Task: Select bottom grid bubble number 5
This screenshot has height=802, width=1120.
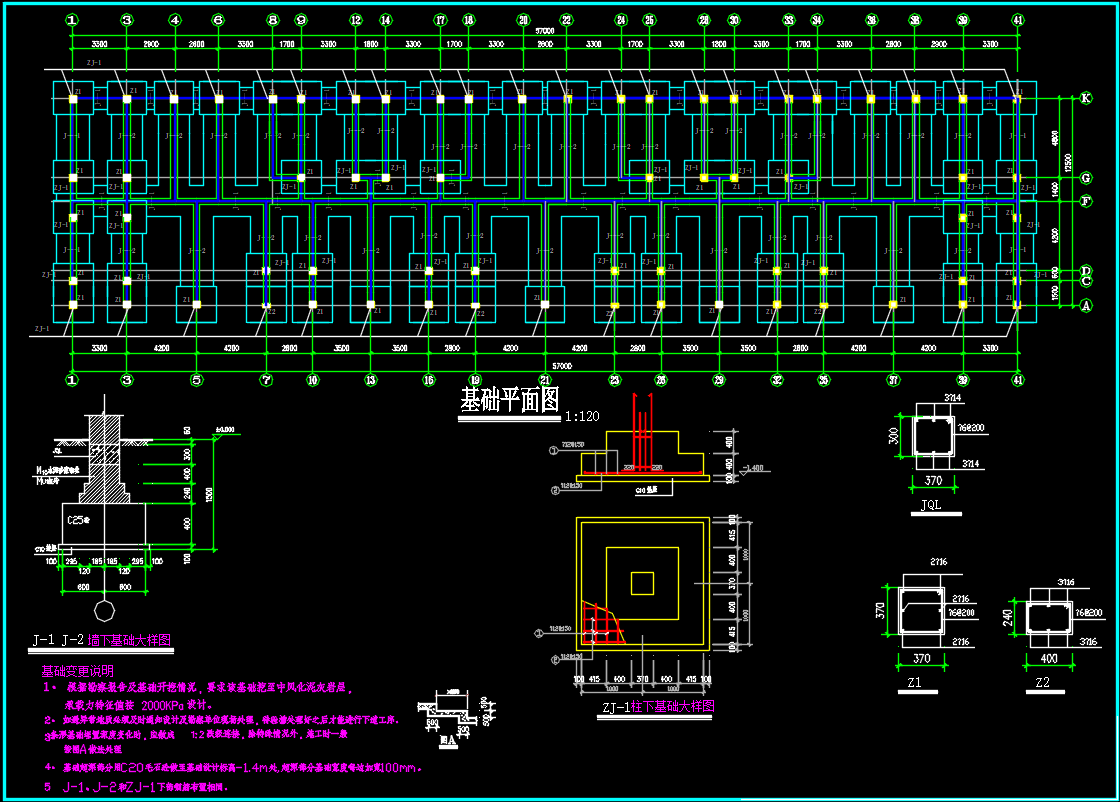Action: click(196, 380)
